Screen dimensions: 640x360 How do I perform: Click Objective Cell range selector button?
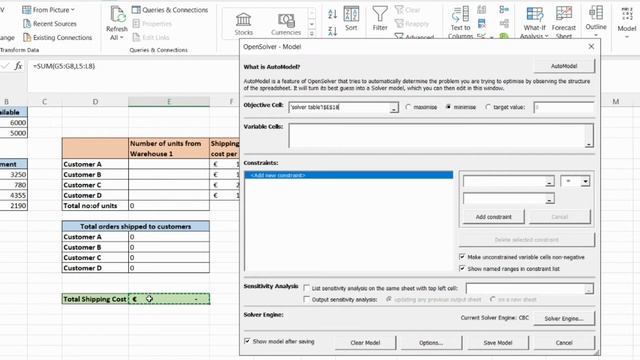click(x=393, y=108)
